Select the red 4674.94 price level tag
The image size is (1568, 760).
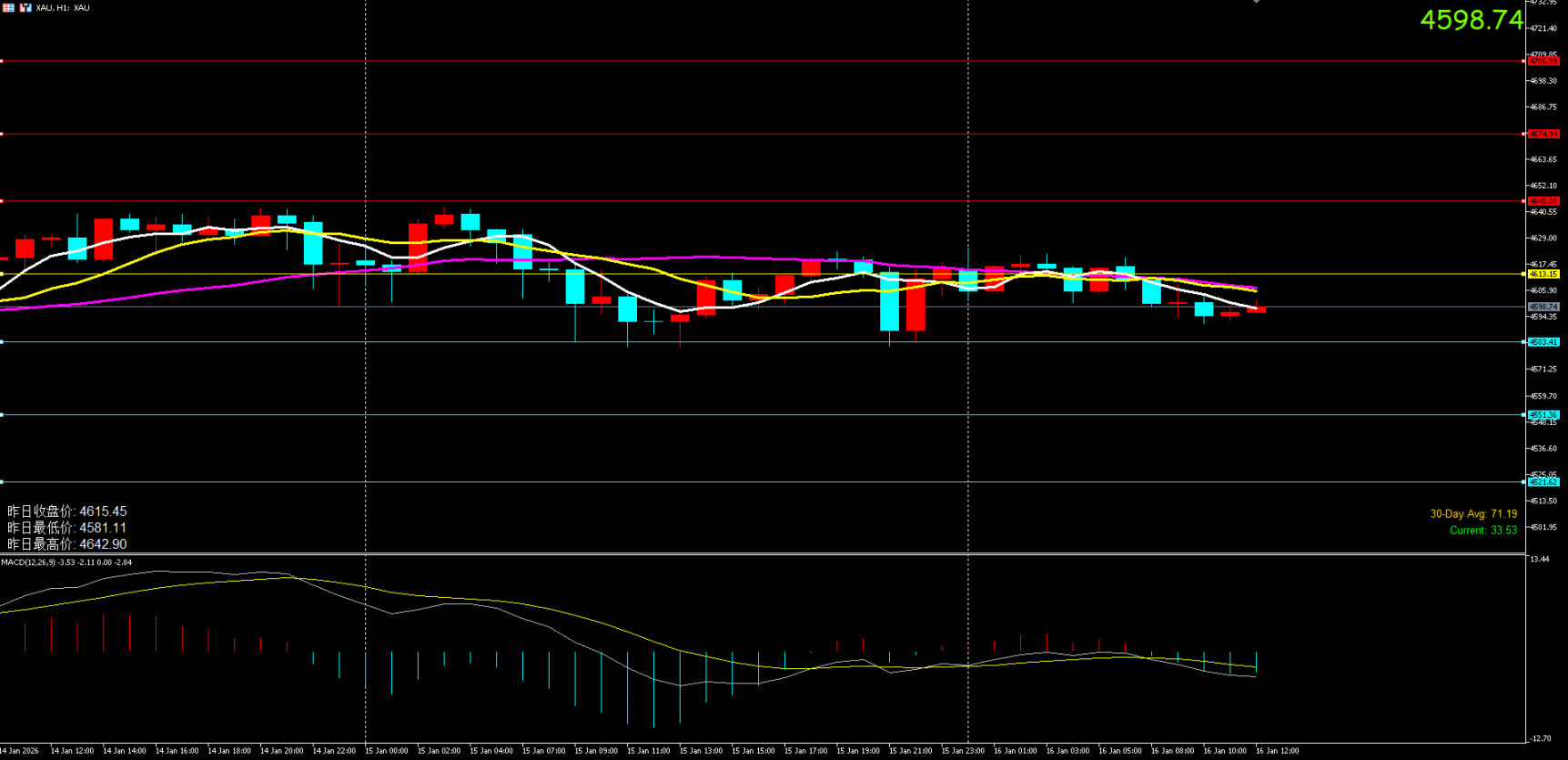tap(1543, 134)
